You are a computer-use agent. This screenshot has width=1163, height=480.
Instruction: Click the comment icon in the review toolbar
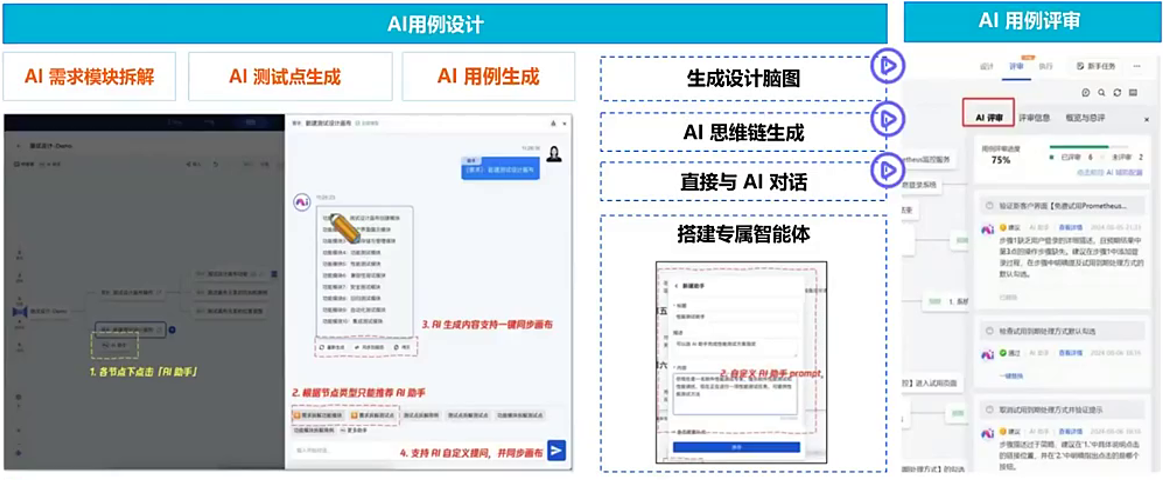pyautogui.click(x=1087, y=93)
